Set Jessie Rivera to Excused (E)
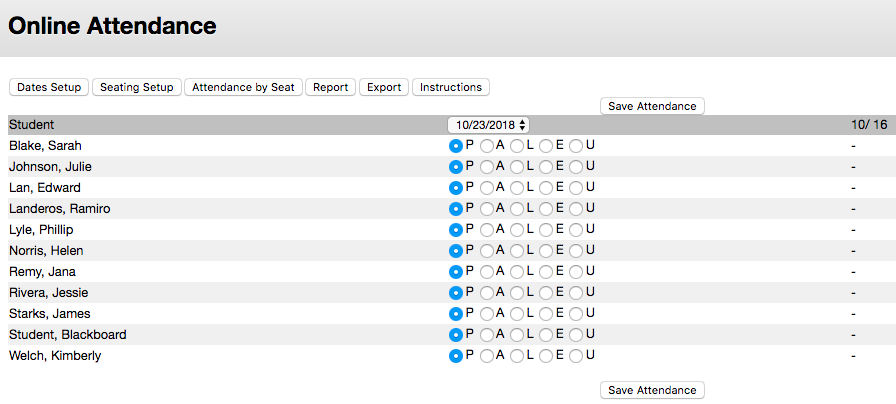The image size is (896, 404). [x=546, y=293]
